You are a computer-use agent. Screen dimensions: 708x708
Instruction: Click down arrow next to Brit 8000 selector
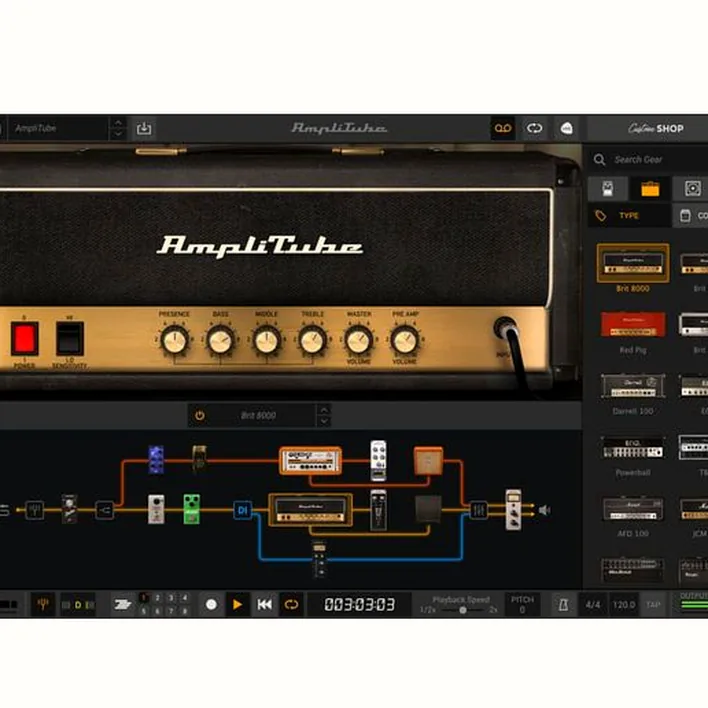(x=324, y=421)
